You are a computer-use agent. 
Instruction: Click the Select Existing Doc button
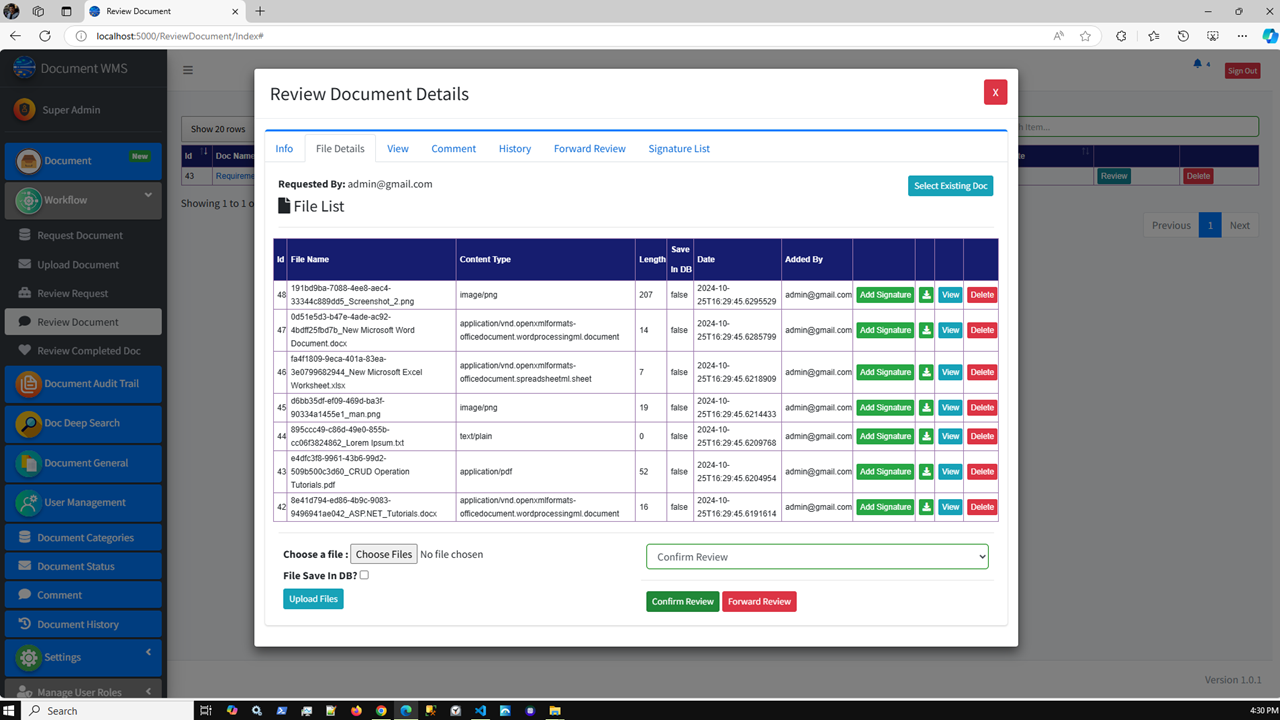tap(950, 185)
